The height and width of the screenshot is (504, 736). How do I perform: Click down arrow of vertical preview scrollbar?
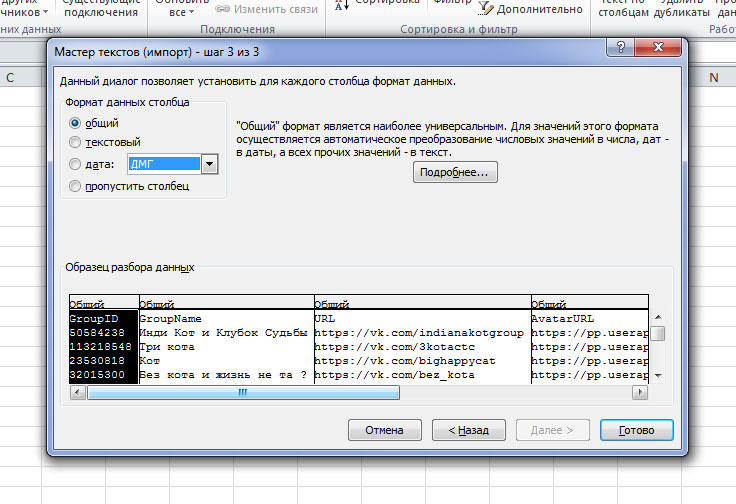(658, 375)
